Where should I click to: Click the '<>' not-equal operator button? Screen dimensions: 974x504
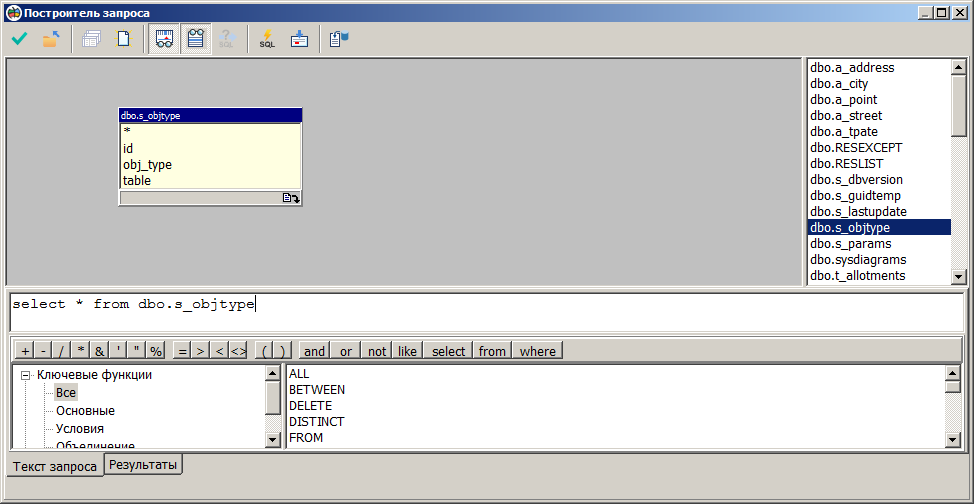click(238, 351)
